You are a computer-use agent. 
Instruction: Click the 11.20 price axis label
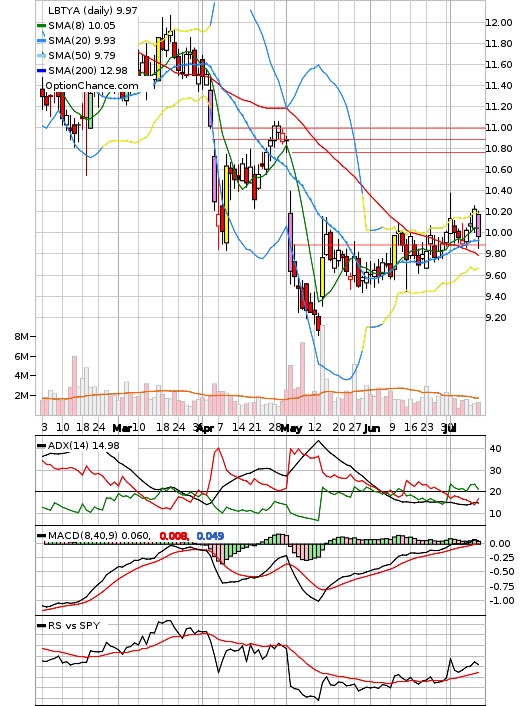point(499,107)
